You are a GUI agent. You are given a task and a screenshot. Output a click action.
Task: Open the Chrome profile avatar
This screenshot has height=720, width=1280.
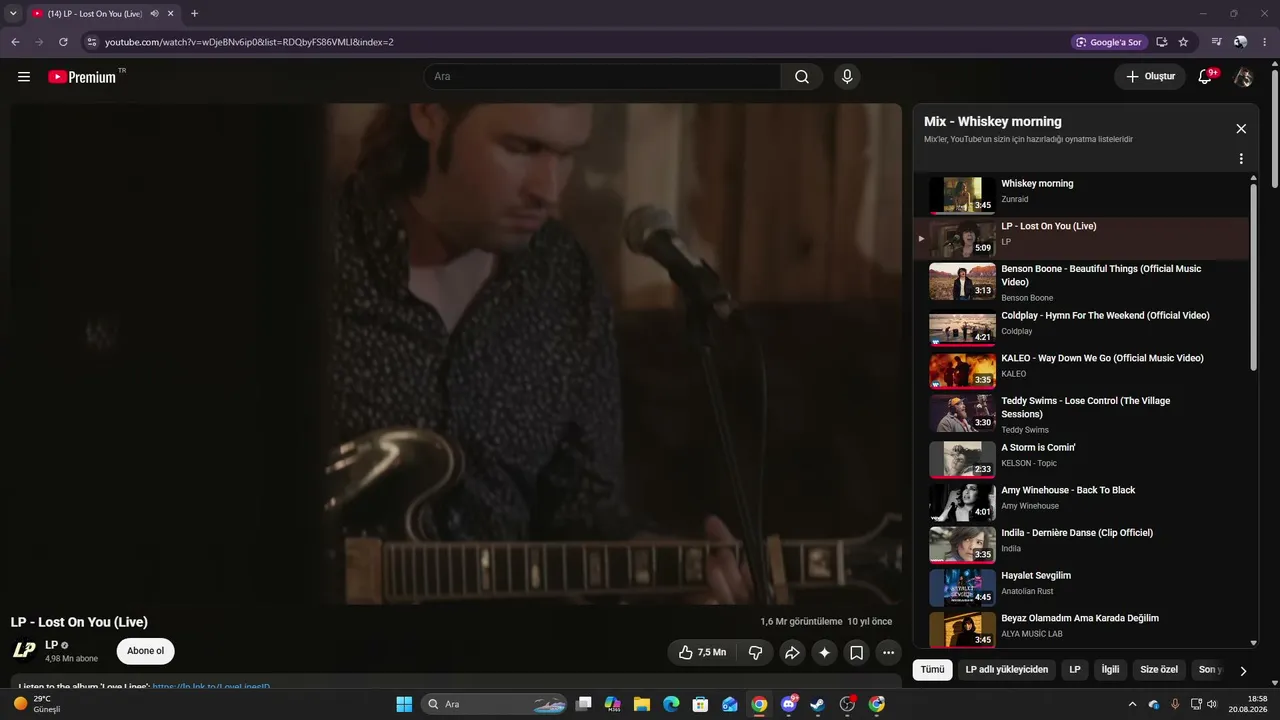[x=1240, y=42]
